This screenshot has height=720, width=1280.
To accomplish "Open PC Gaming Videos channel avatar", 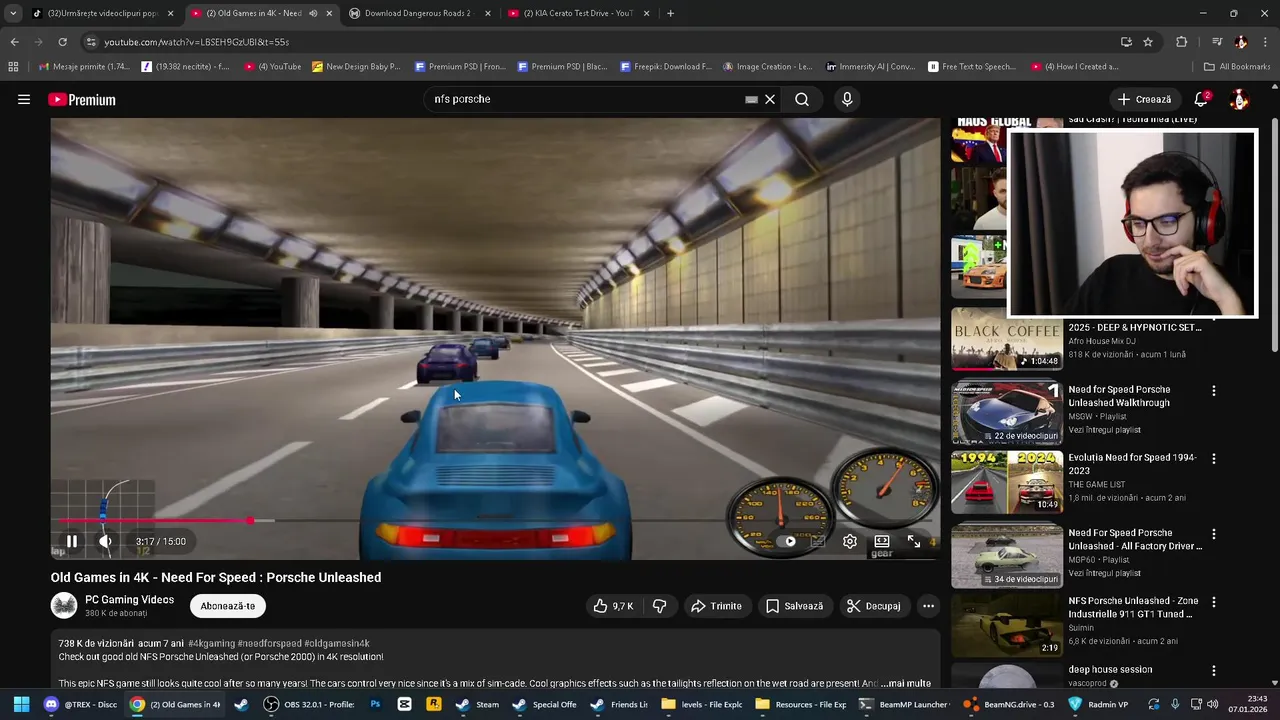I will coord(64,605).
